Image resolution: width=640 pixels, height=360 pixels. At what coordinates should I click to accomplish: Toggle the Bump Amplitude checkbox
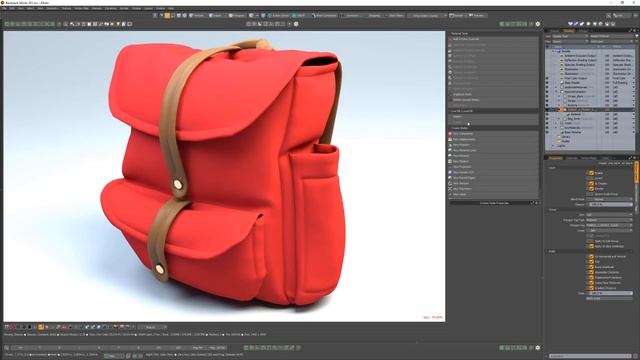[x=591, y=267]
